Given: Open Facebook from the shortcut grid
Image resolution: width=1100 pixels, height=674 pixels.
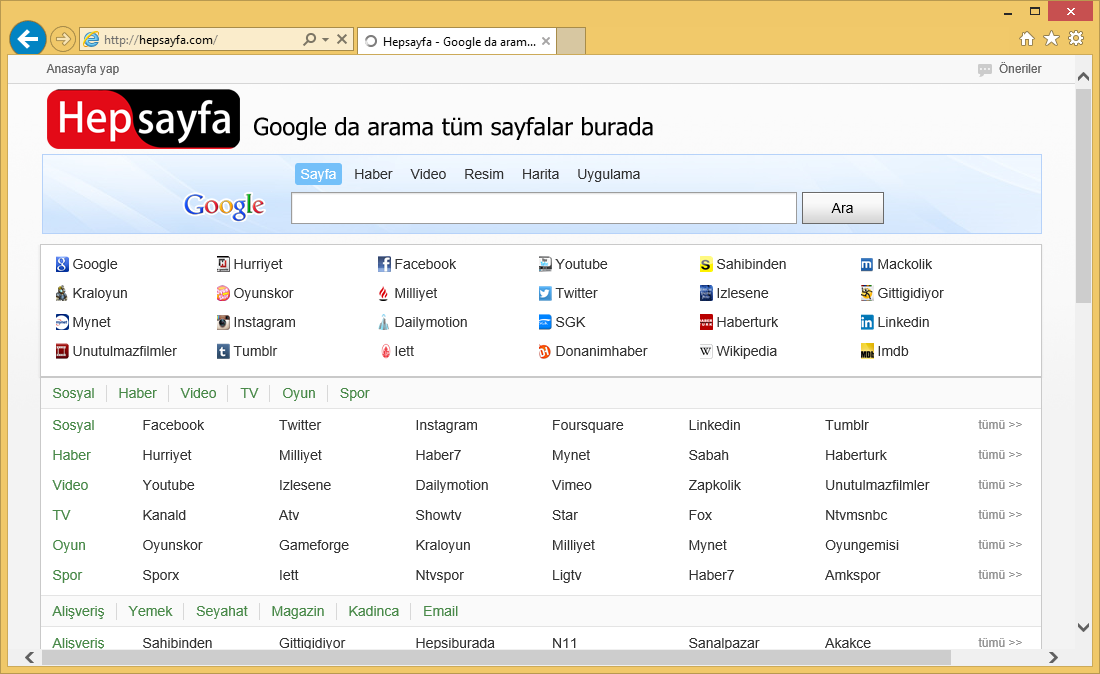Looking at the screenshot, I should (x=426, y=263).
